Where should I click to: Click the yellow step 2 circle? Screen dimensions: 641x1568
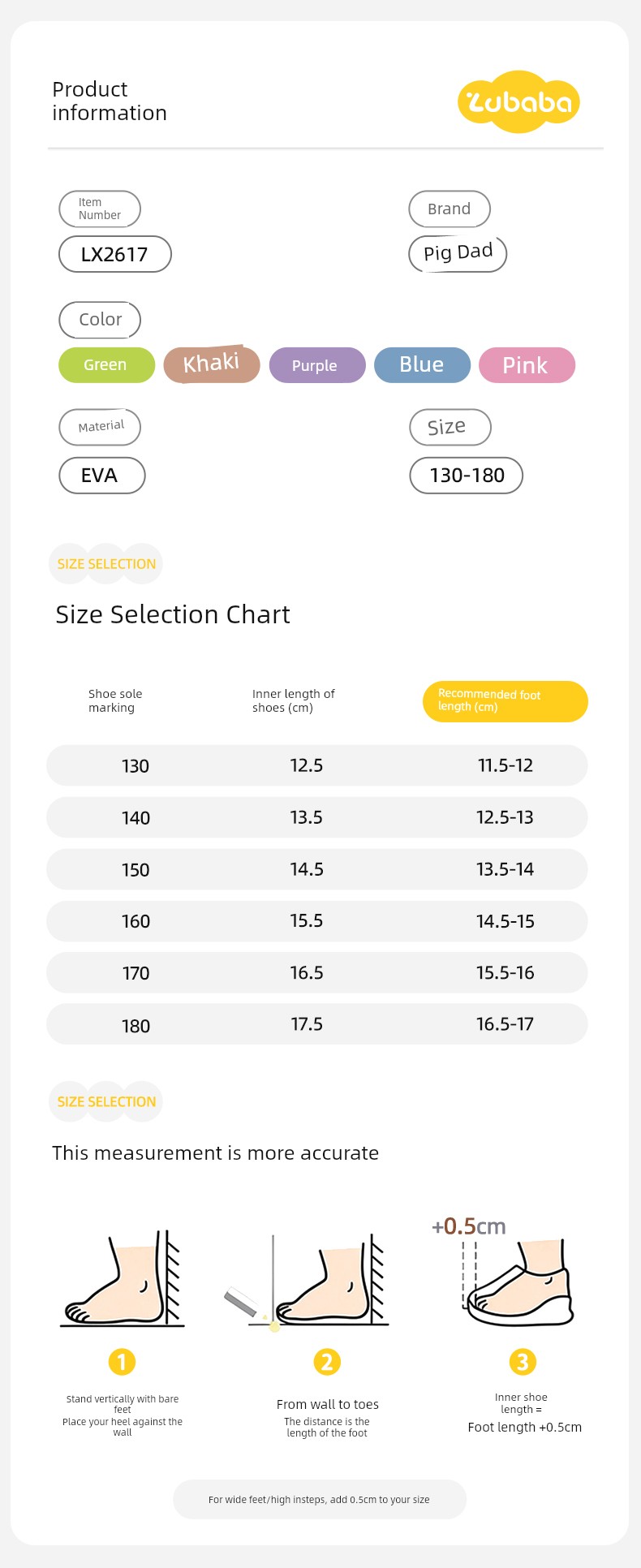(327, 1361)
